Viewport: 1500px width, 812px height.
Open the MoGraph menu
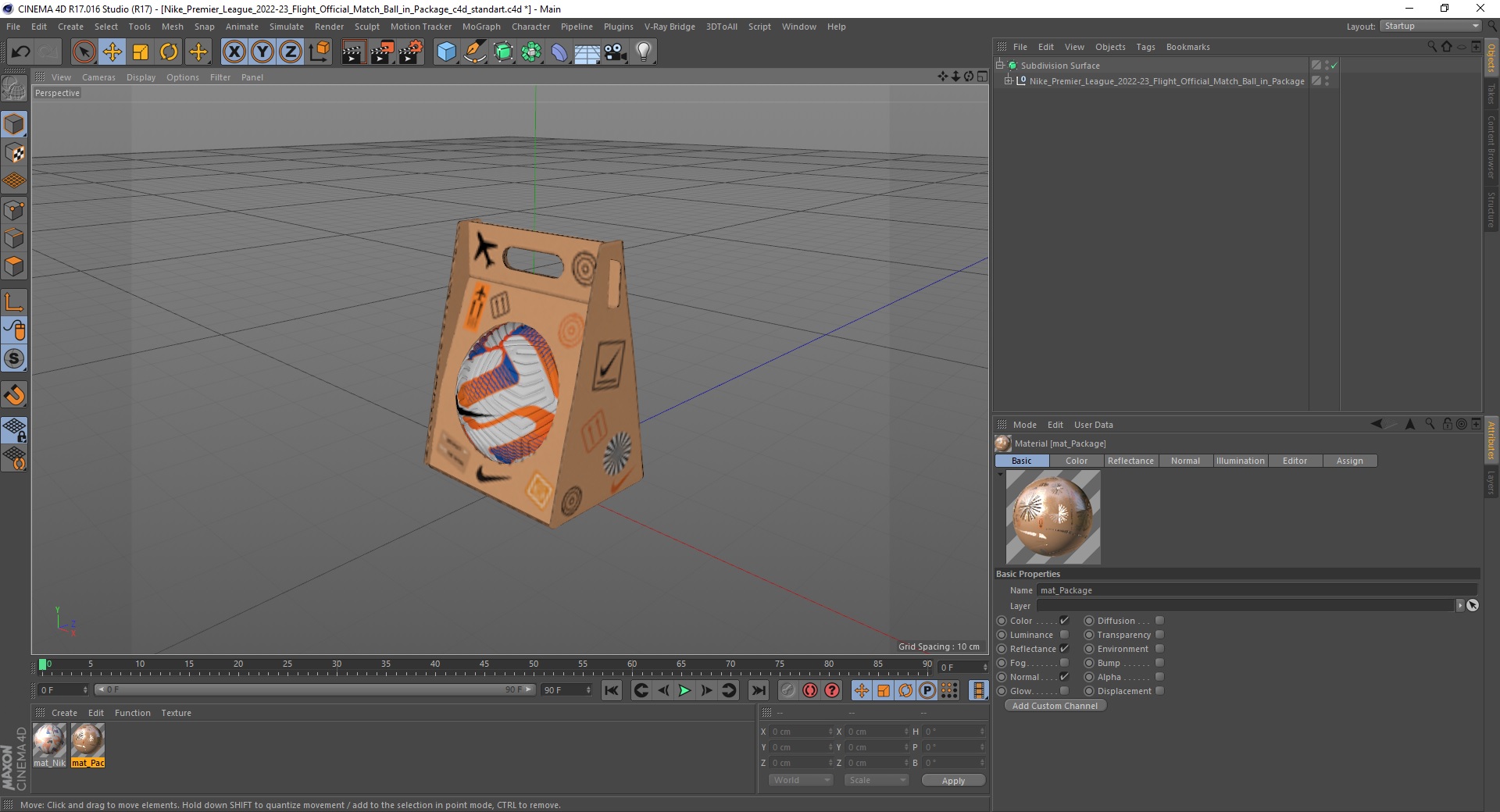point(481,27)
